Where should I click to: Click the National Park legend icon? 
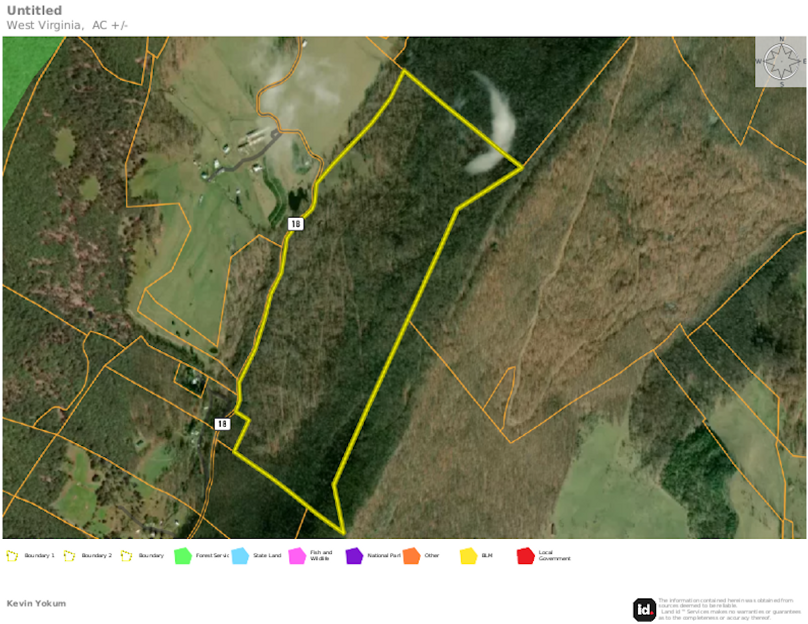click(352, 557)
